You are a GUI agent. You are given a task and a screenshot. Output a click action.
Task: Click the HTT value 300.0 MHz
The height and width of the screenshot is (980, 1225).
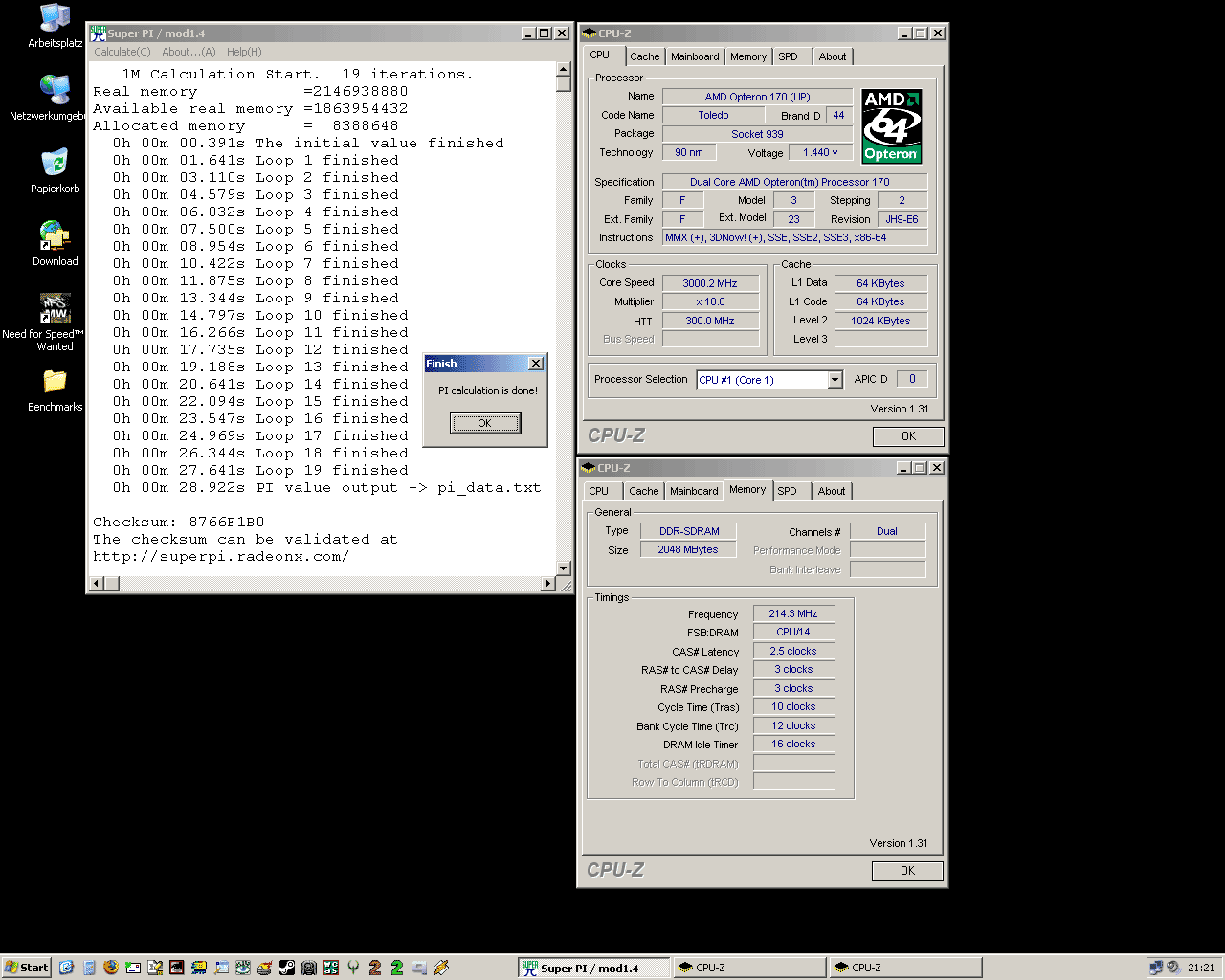(x=710, y=321)
